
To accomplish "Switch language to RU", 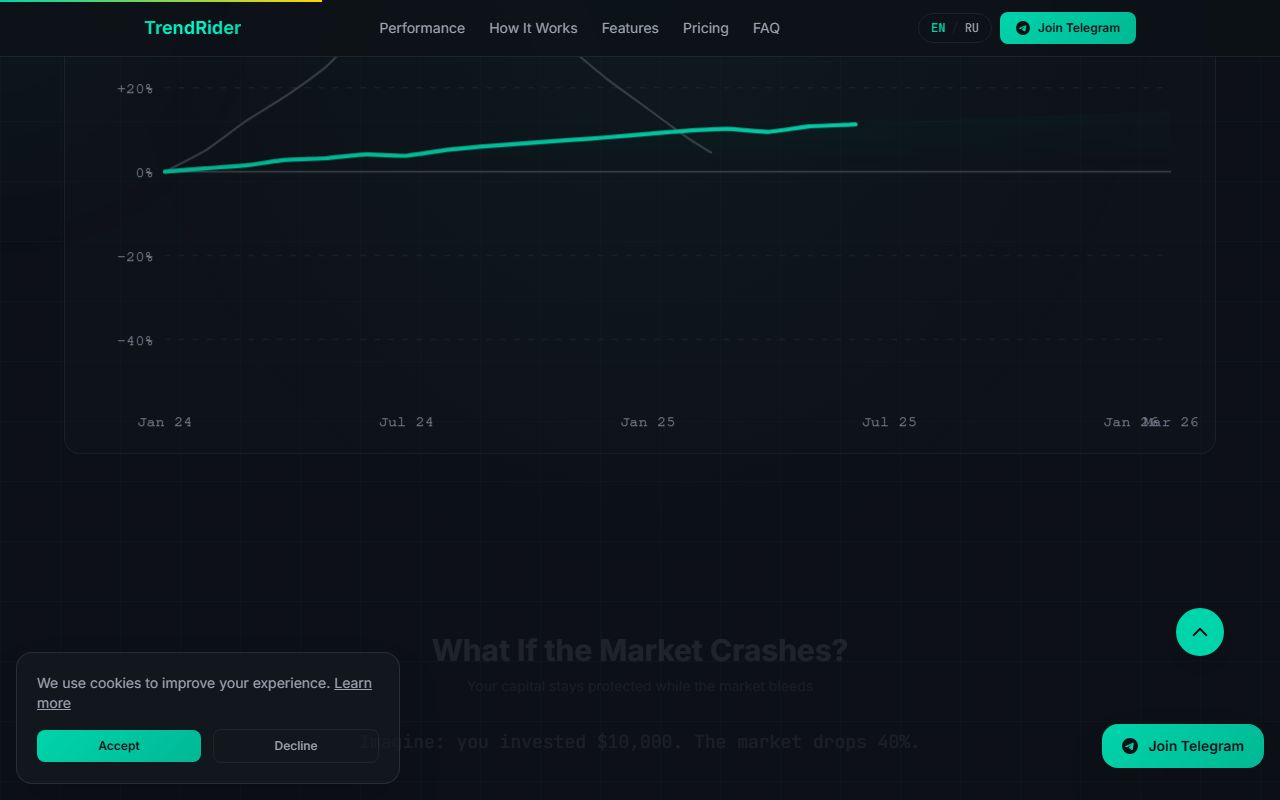I will pyautogui.click(x=972, y=28).
